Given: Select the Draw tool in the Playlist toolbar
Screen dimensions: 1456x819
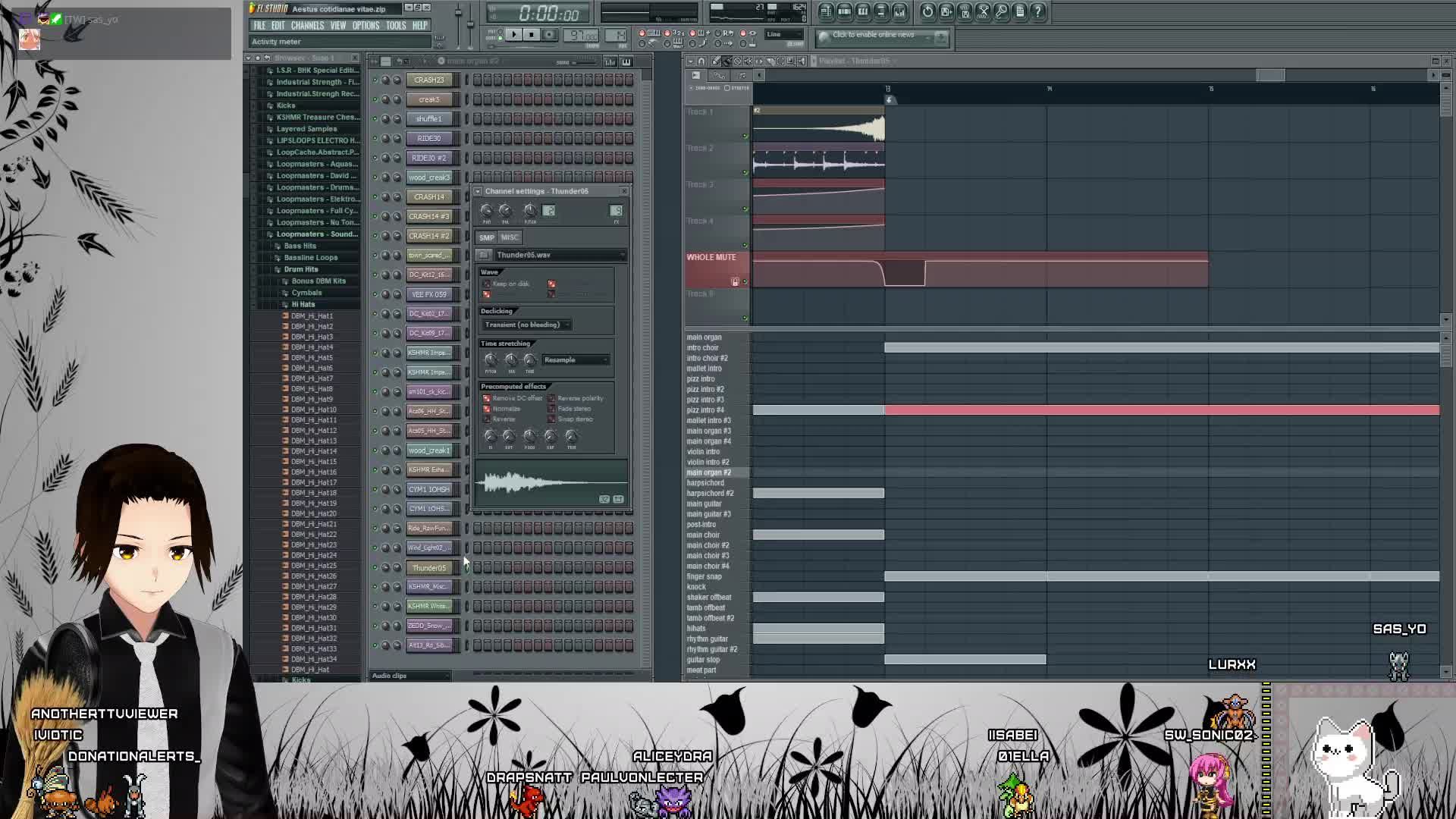Looking at the screenshot, I should pos(717,61).
